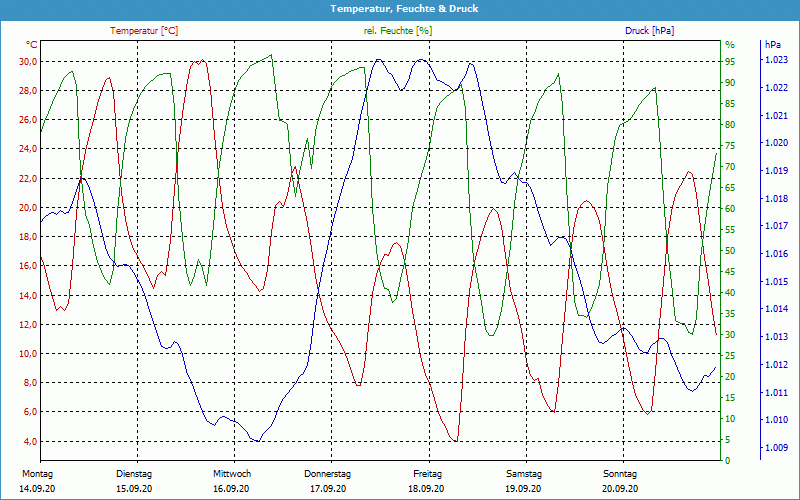
Task: Click the 'Samstag' day label
Action: click(x=523, y=473)
